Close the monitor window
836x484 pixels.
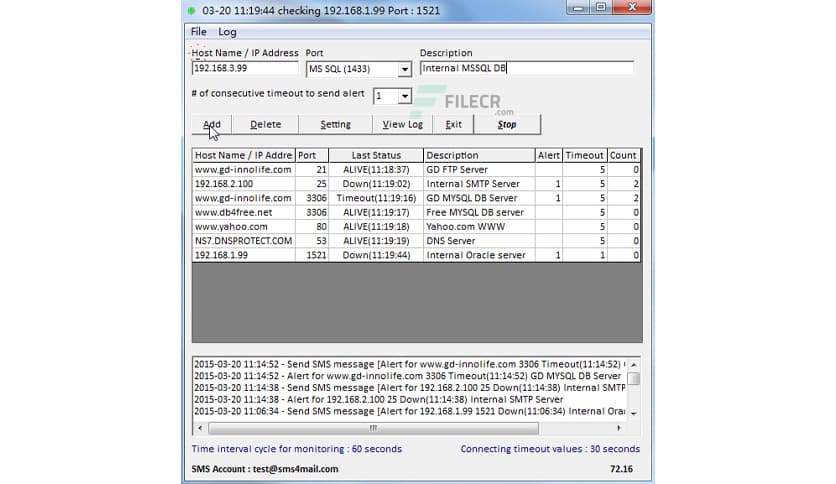(632, 7)
